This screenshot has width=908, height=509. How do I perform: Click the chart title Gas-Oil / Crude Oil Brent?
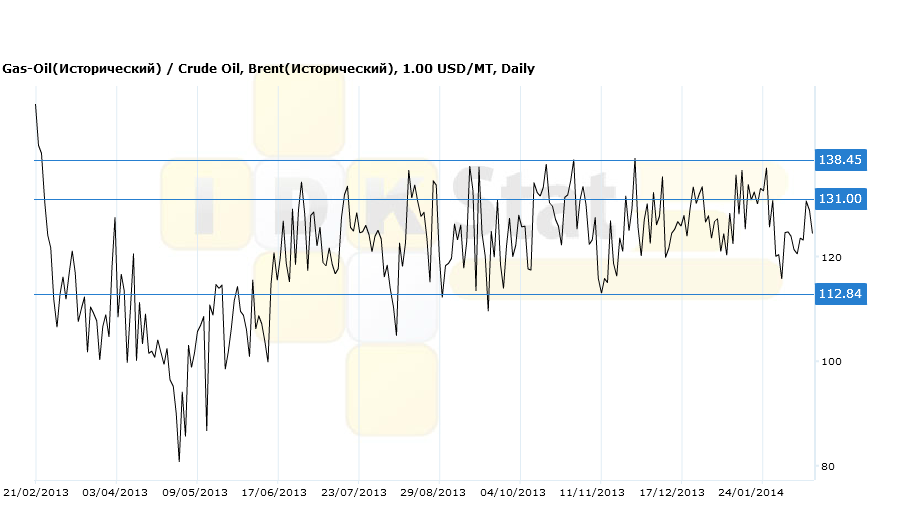click(268, 69)
